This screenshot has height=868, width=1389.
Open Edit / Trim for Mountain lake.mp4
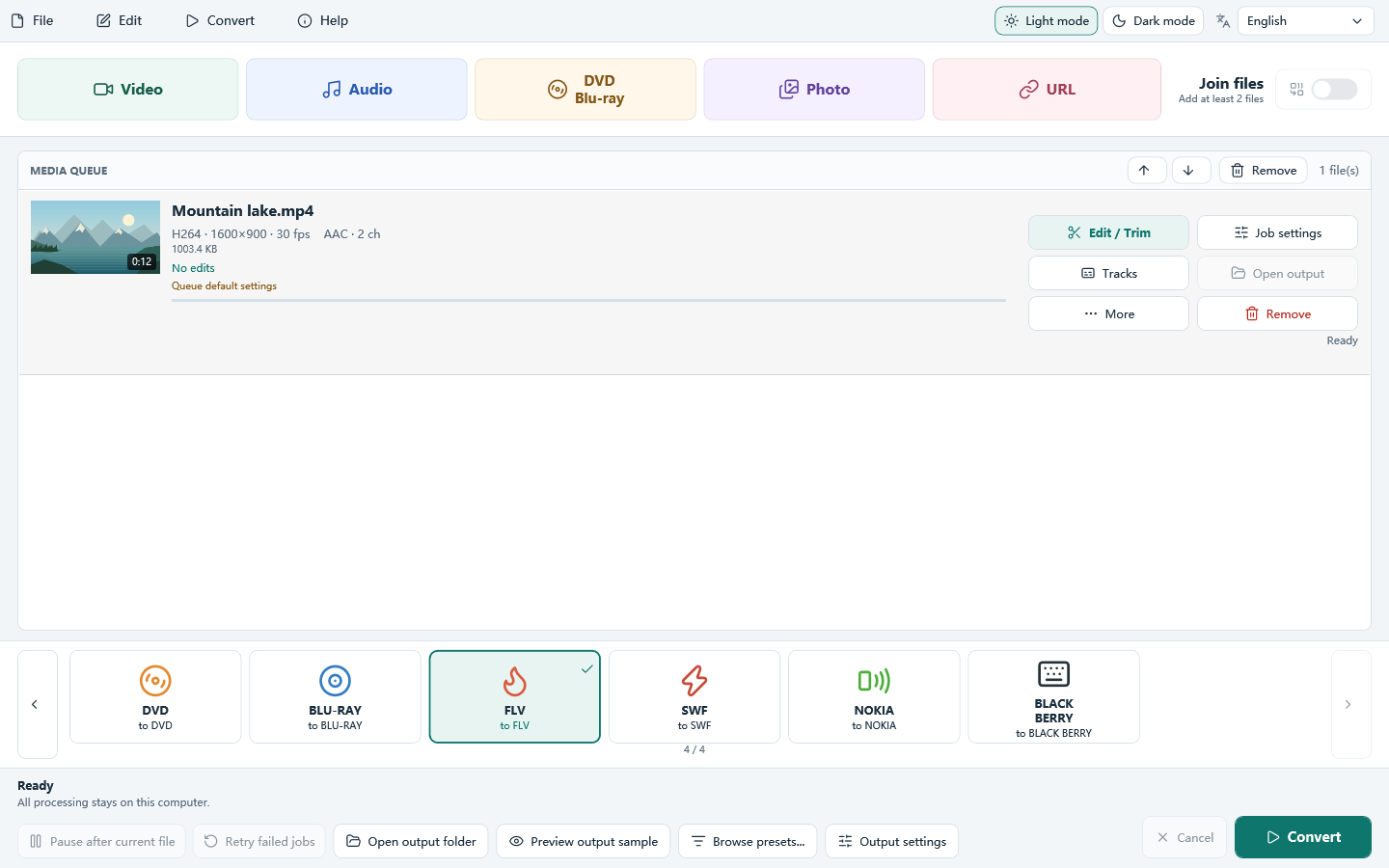point(1108,232)
